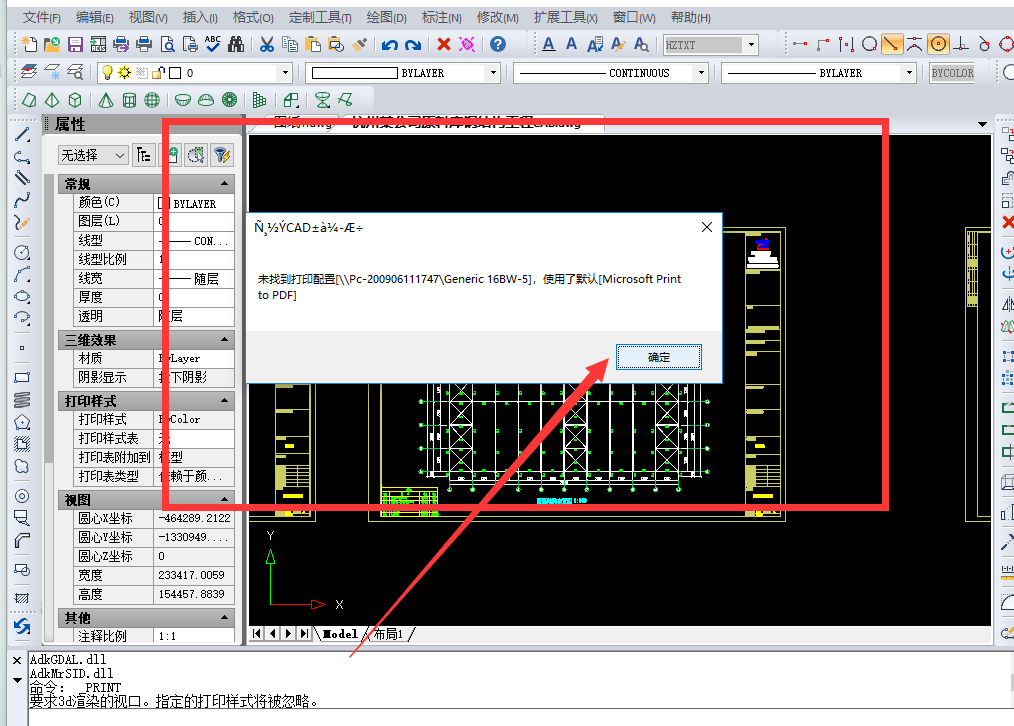
Task: Open the BYLAYER lineweight dropdown
Action: pos(909,72)
